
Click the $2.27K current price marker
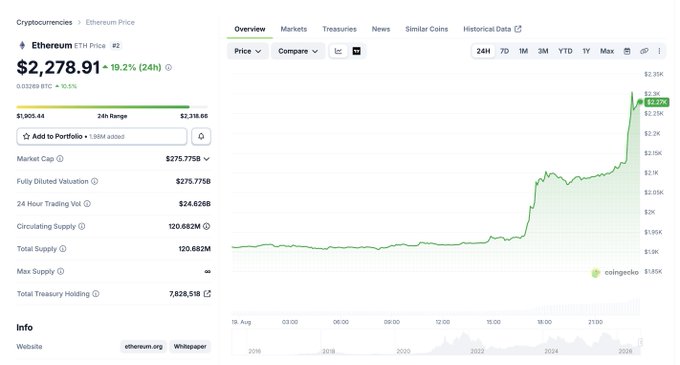657,102
